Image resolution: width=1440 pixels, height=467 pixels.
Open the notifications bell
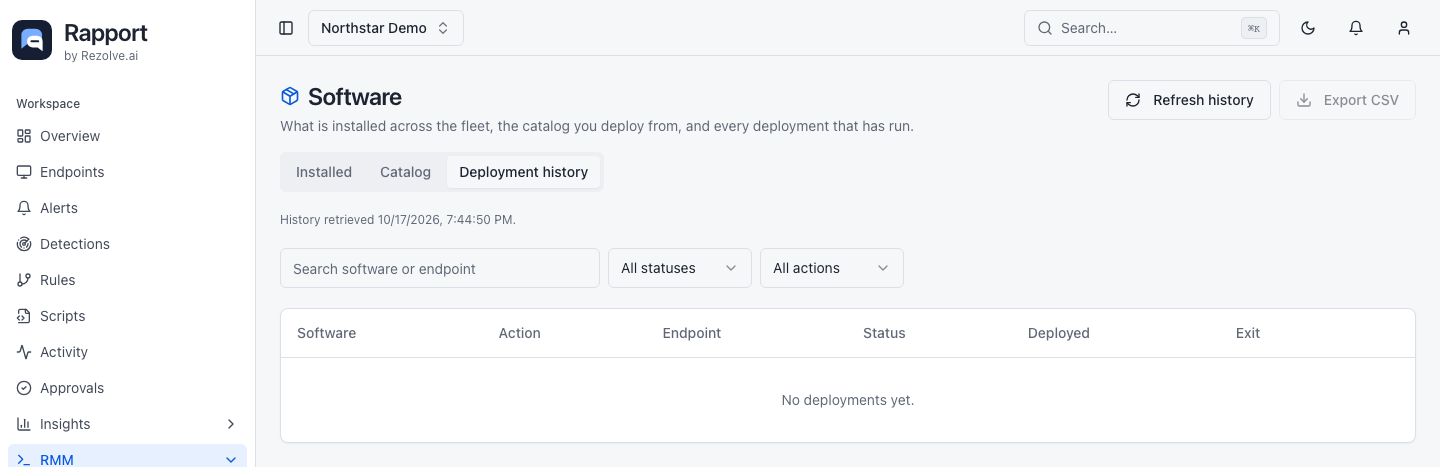[1356, 28]
